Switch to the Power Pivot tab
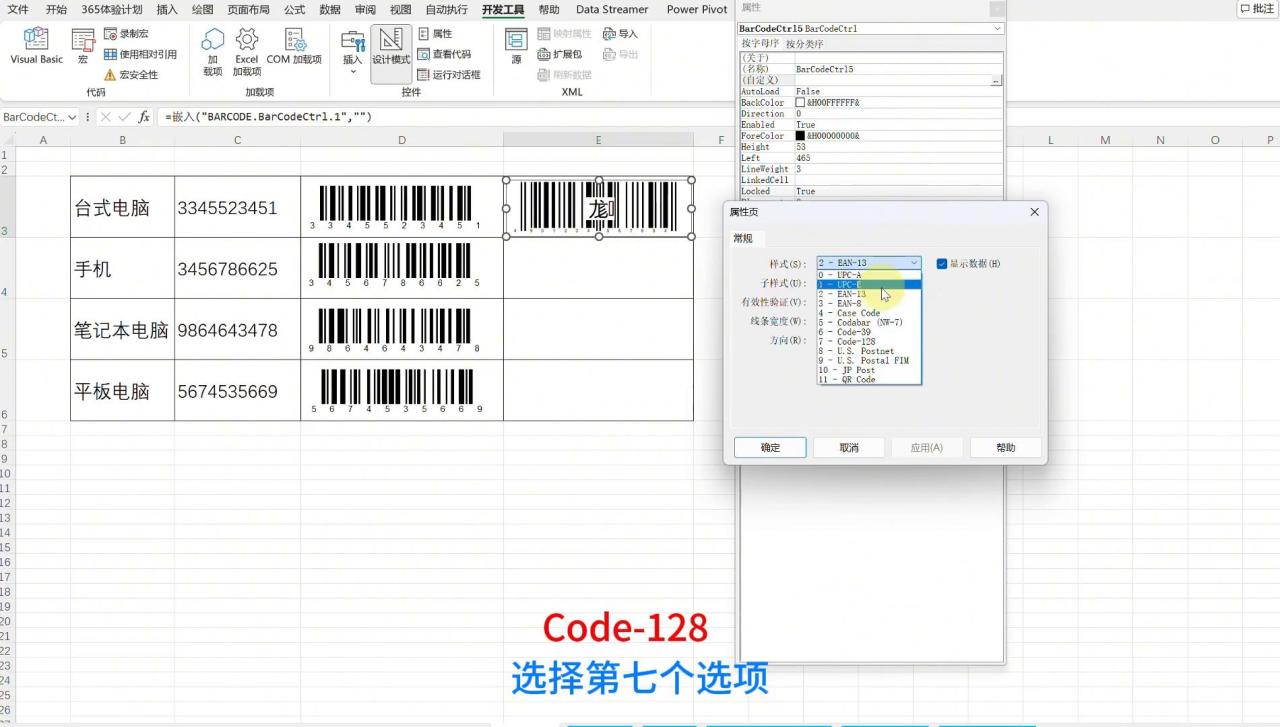 pos(697,9)
